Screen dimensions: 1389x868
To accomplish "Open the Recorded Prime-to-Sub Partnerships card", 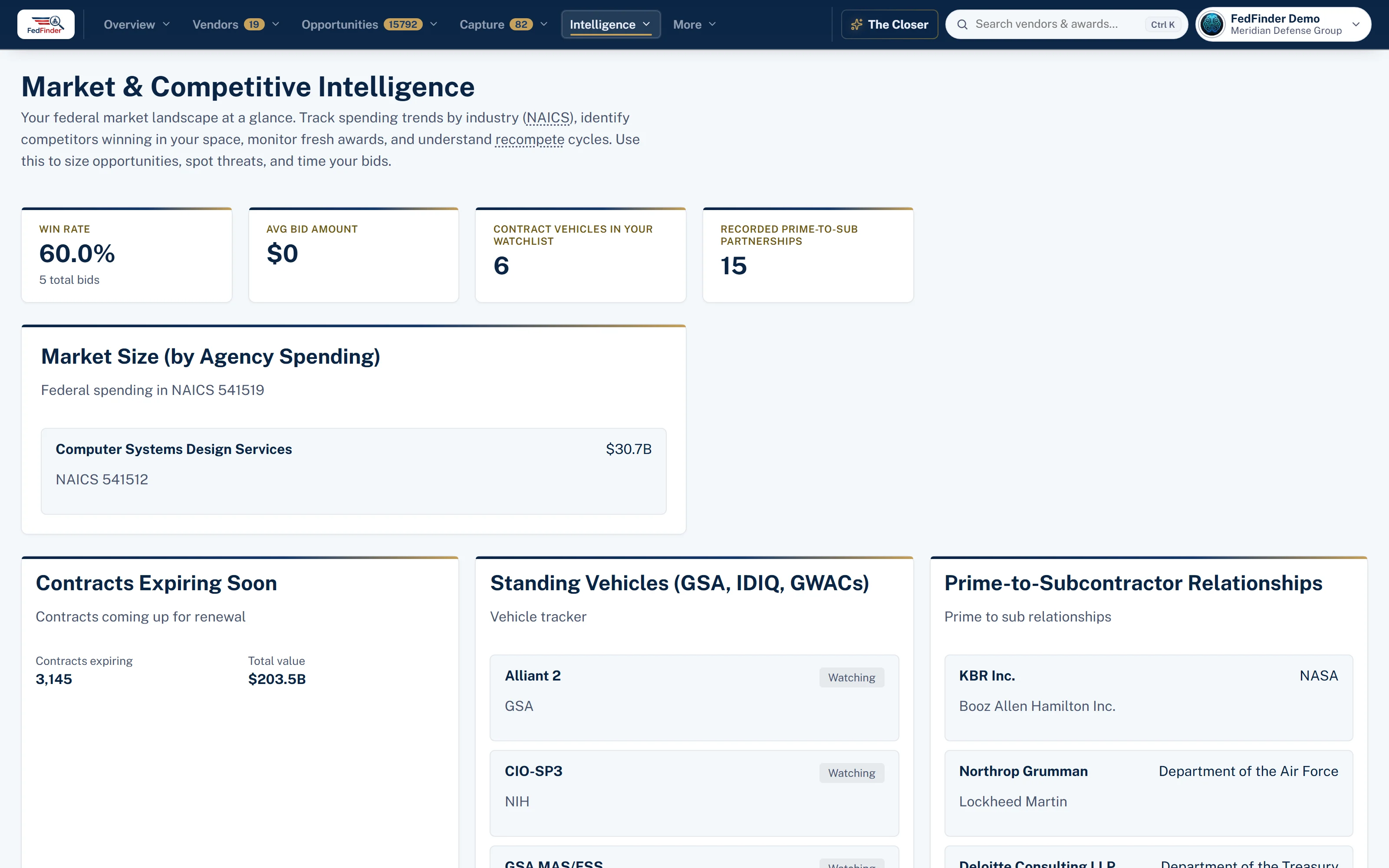I will click(808, 255).
